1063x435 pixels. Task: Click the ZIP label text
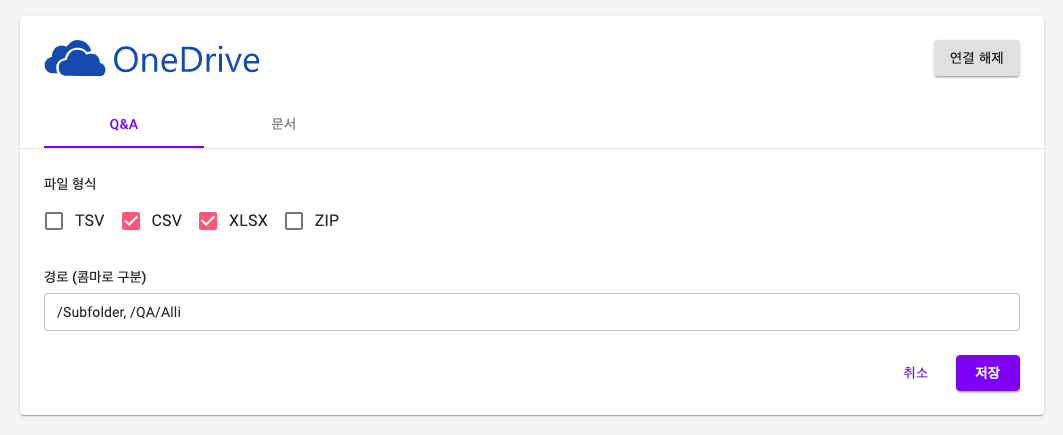coord(327,221)
